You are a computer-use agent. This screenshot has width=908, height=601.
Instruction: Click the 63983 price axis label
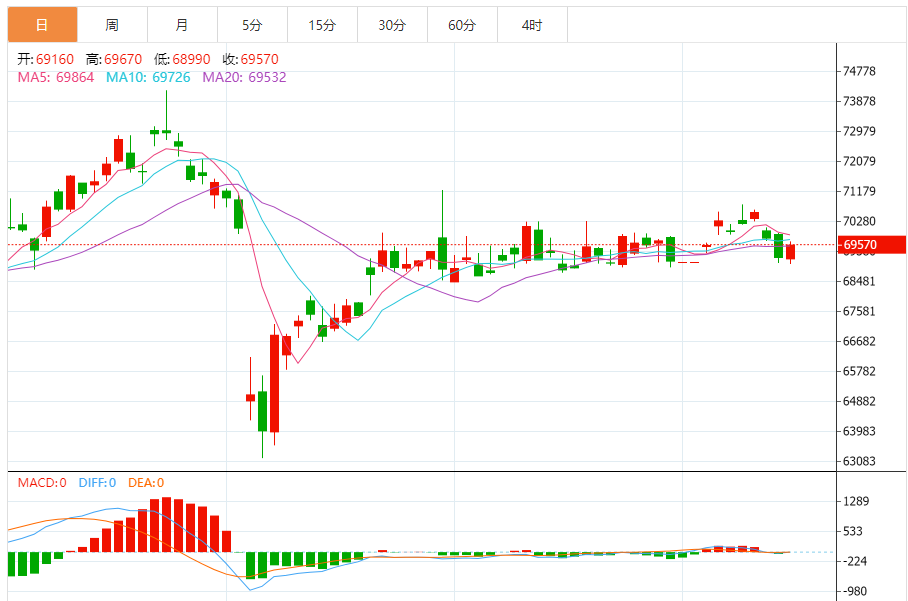[x=859, y=431]
